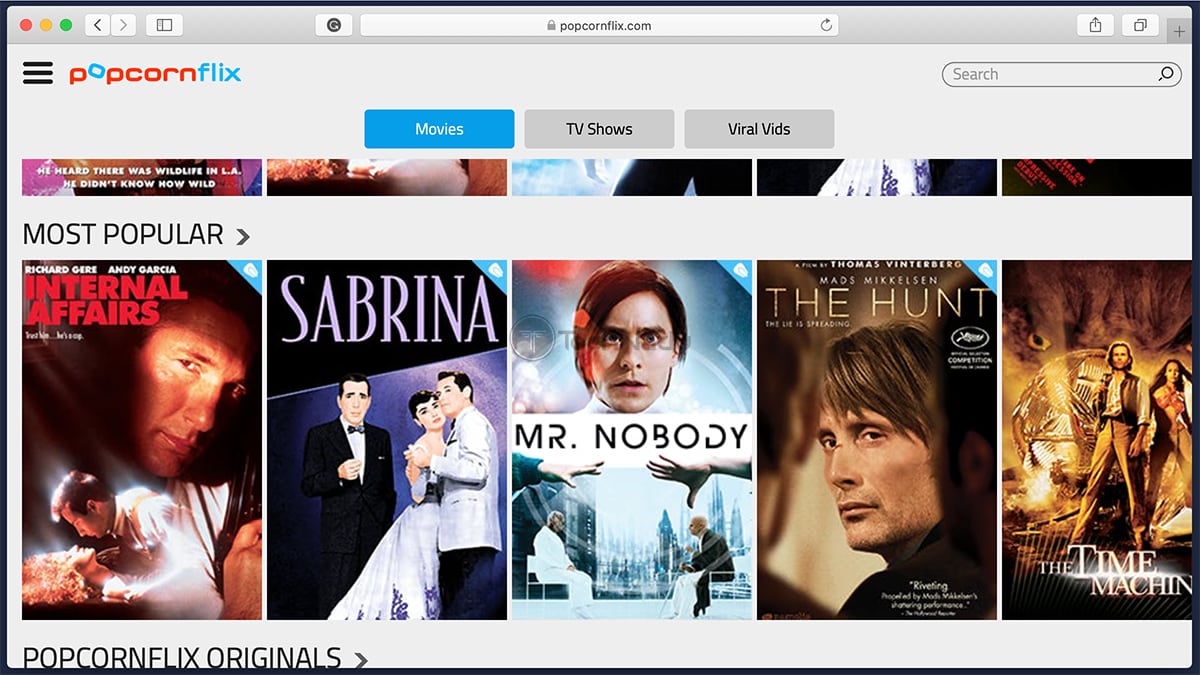
Task: Switch to the Movies tab
Action: [x=439, y=129]
